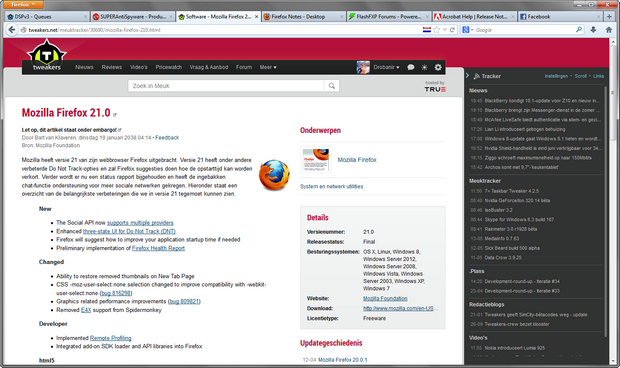This screenshot has height=368, width=620.
Task: Open tracker item Nvidia GeForce/Ion 320.14 bèta
Action: click(517, 200)
